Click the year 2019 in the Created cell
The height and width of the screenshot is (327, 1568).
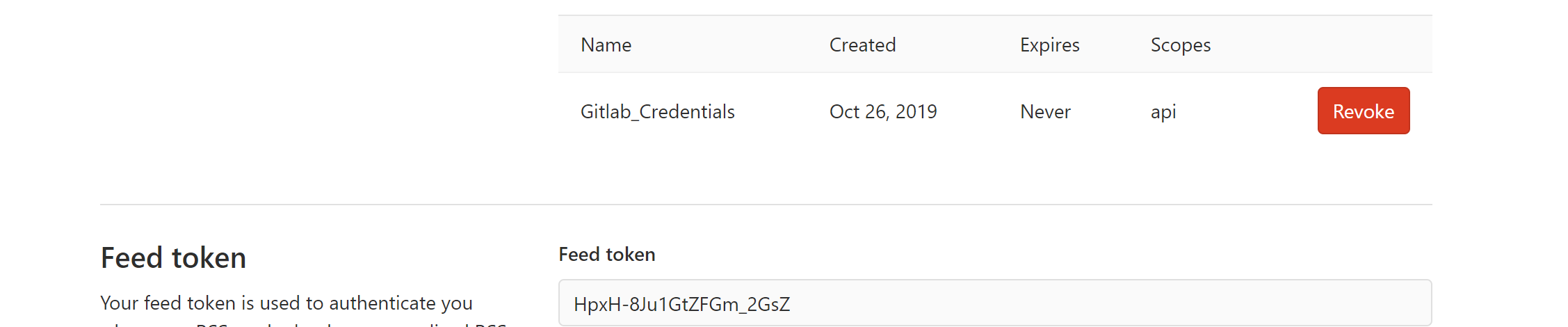(916, 112)
